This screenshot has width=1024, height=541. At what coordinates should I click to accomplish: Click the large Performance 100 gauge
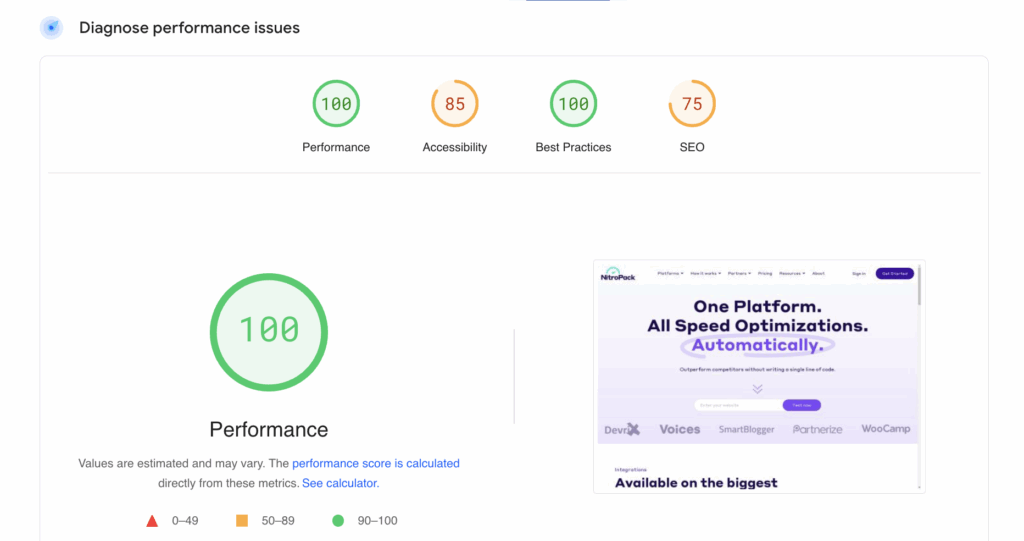tap(268, 332)
